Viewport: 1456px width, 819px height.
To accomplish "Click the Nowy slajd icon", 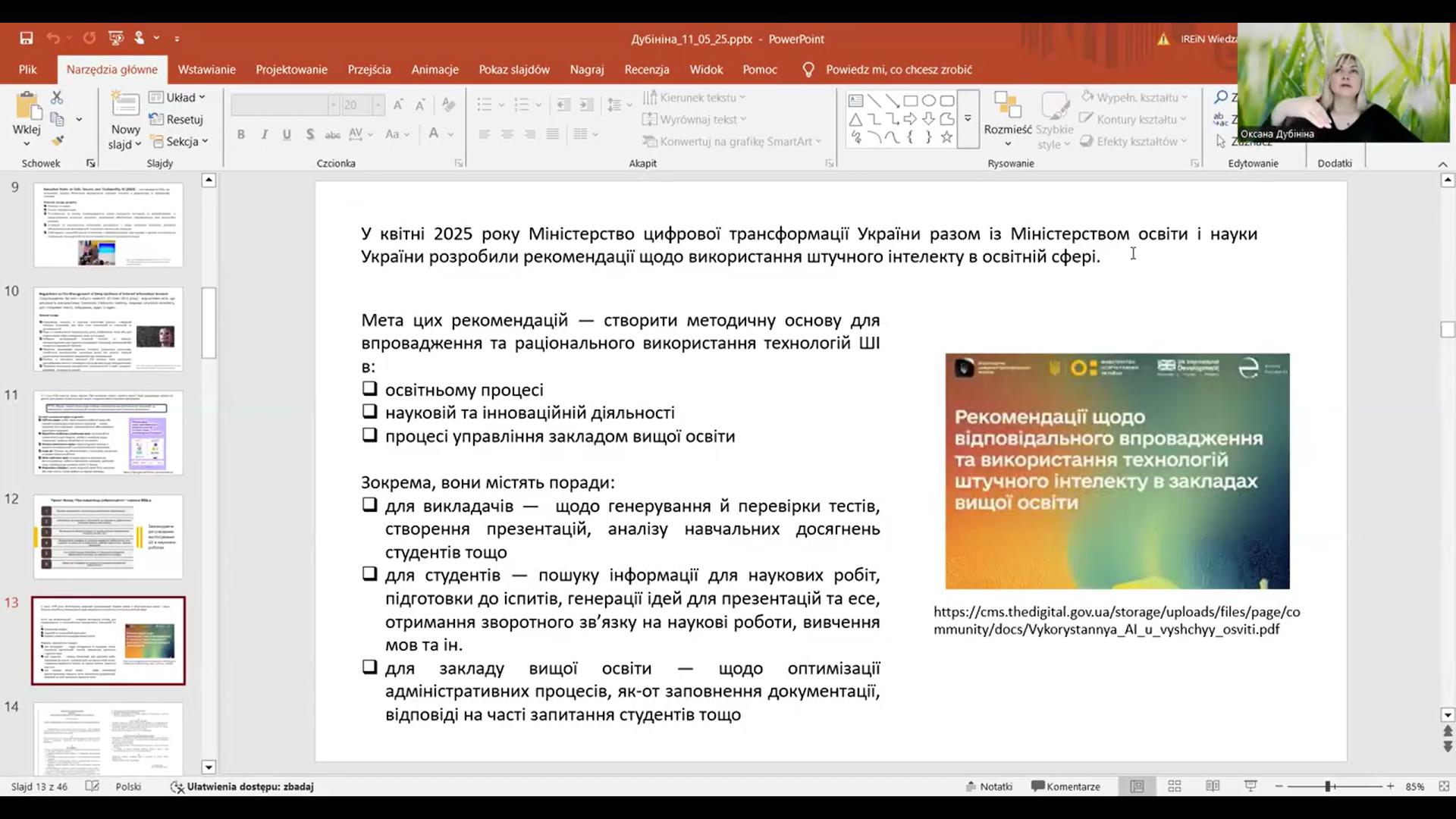I will tap(124, 106).
